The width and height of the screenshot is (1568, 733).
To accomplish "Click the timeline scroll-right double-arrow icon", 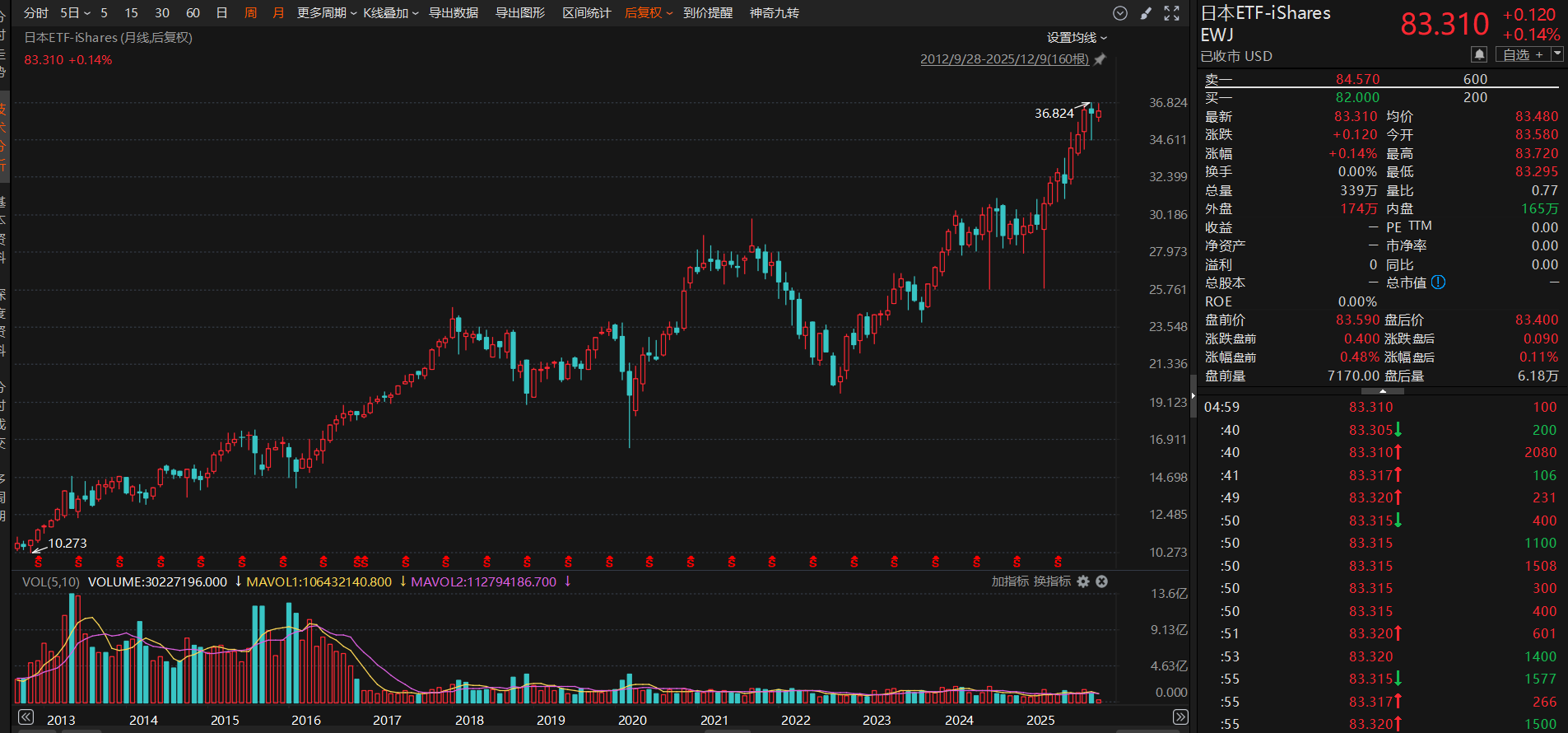I will [1180, 717].
